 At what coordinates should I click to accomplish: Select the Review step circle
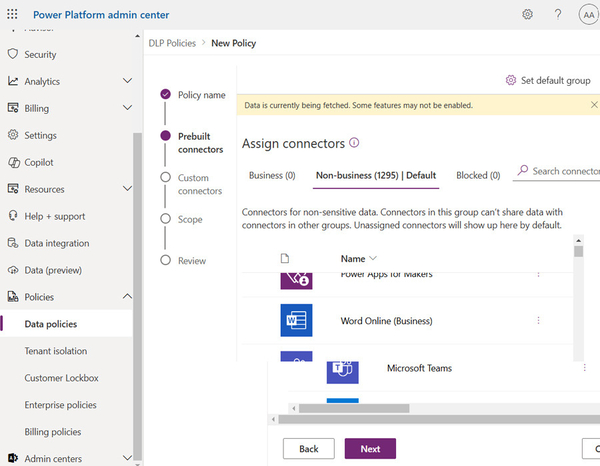(165, 260)
